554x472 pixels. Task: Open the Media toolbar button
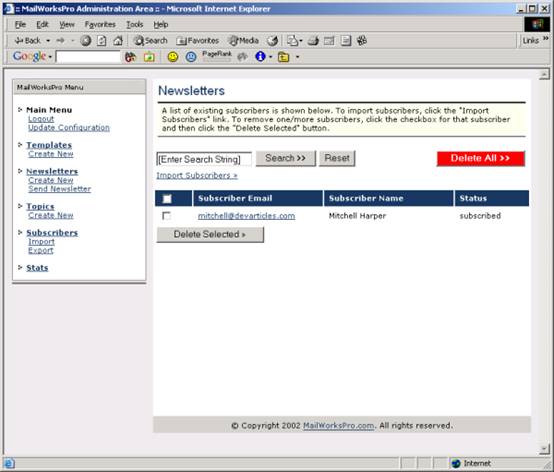(x=244, y=41)
